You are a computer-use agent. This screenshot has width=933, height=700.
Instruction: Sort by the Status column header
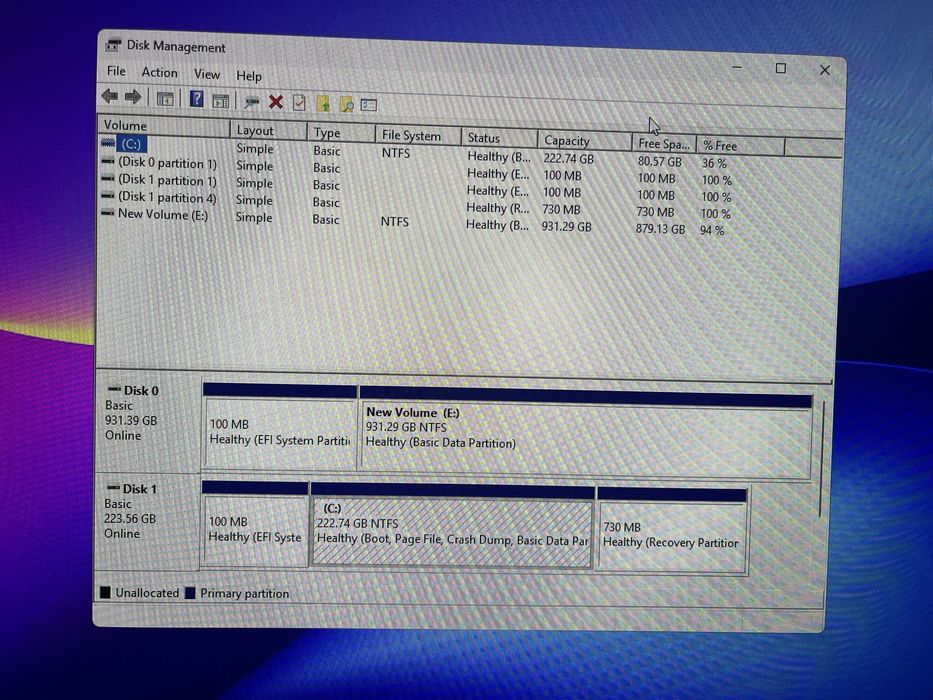499,138
